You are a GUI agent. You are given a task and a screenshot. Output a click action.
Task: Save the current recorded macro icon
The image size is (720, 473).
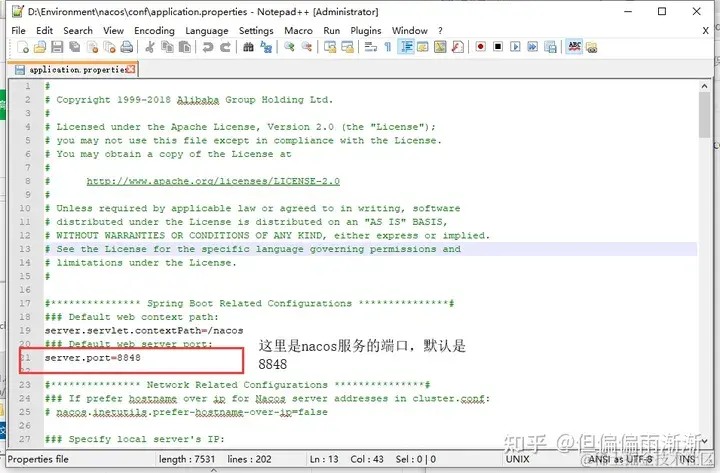click(x=550, y=47)
